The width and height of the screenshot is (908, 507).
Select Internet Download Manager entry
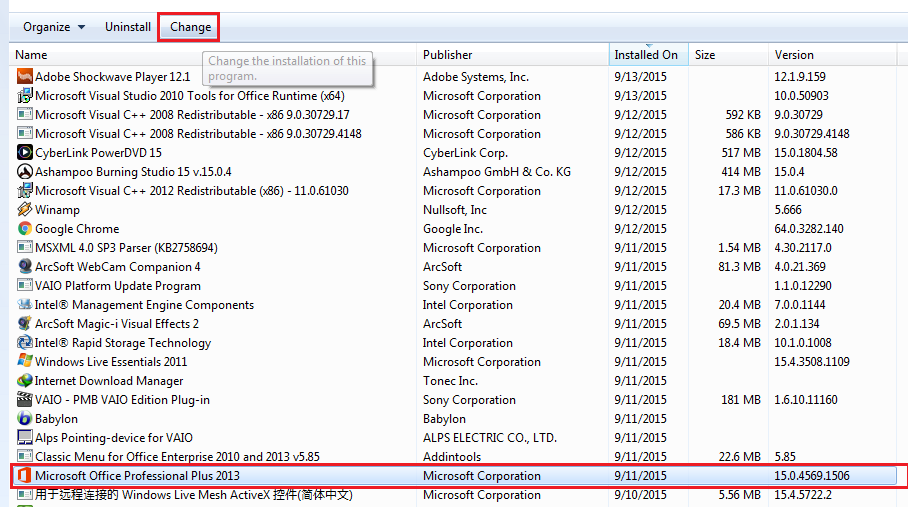click(x=109, y=381)
